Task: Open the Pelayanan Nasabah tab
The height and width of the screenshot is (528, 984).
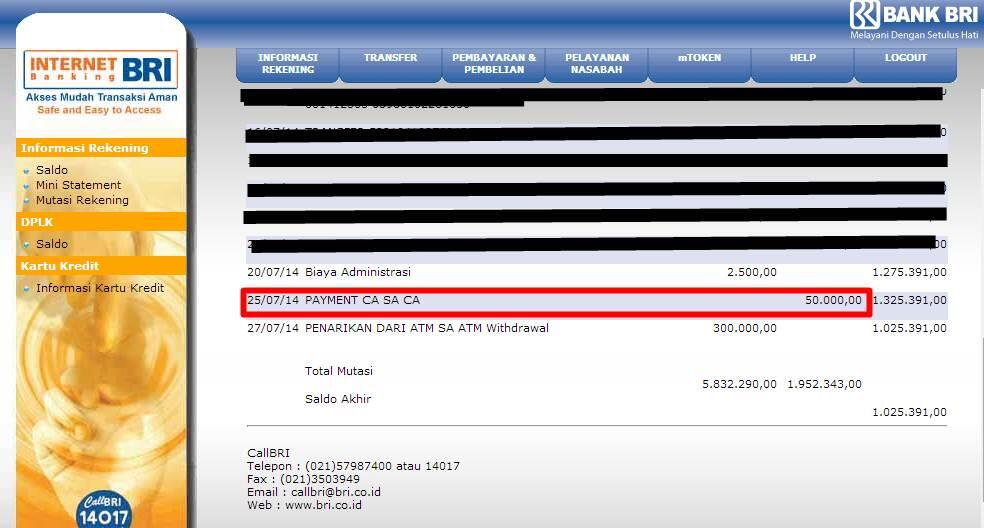Action: (597, 63)
